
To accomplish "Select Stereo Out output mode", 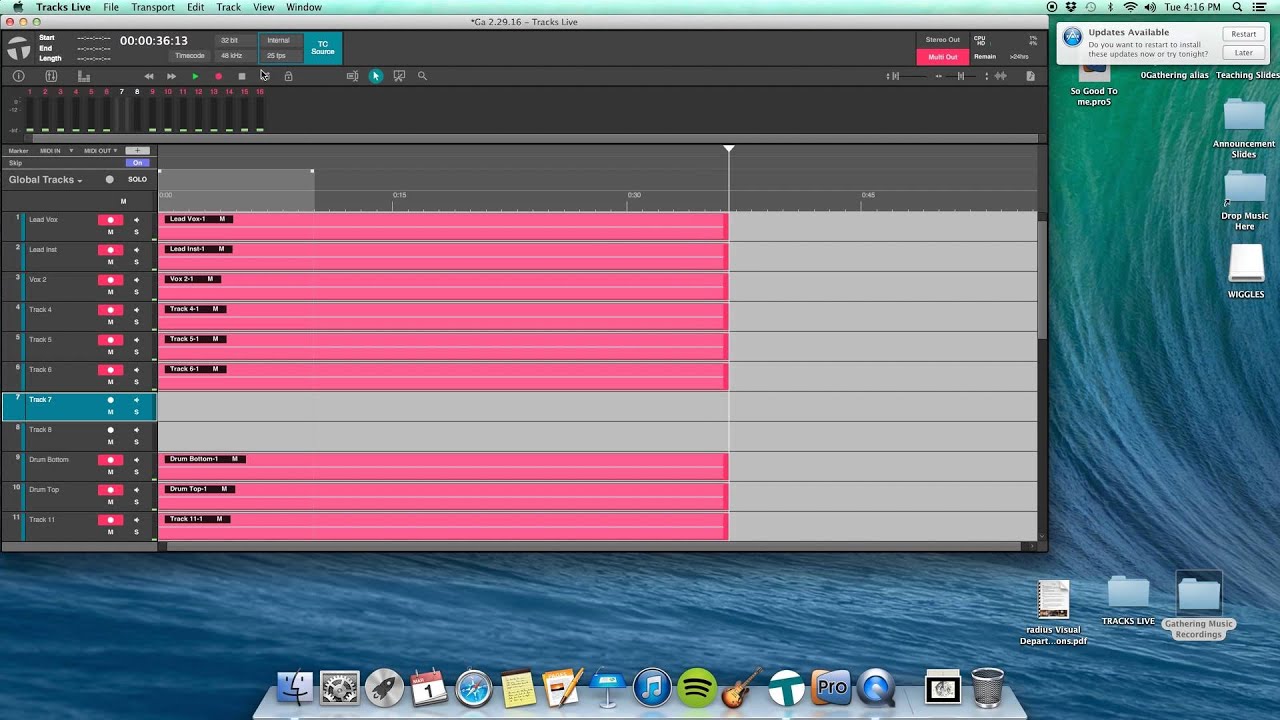I will coord(943,40).
